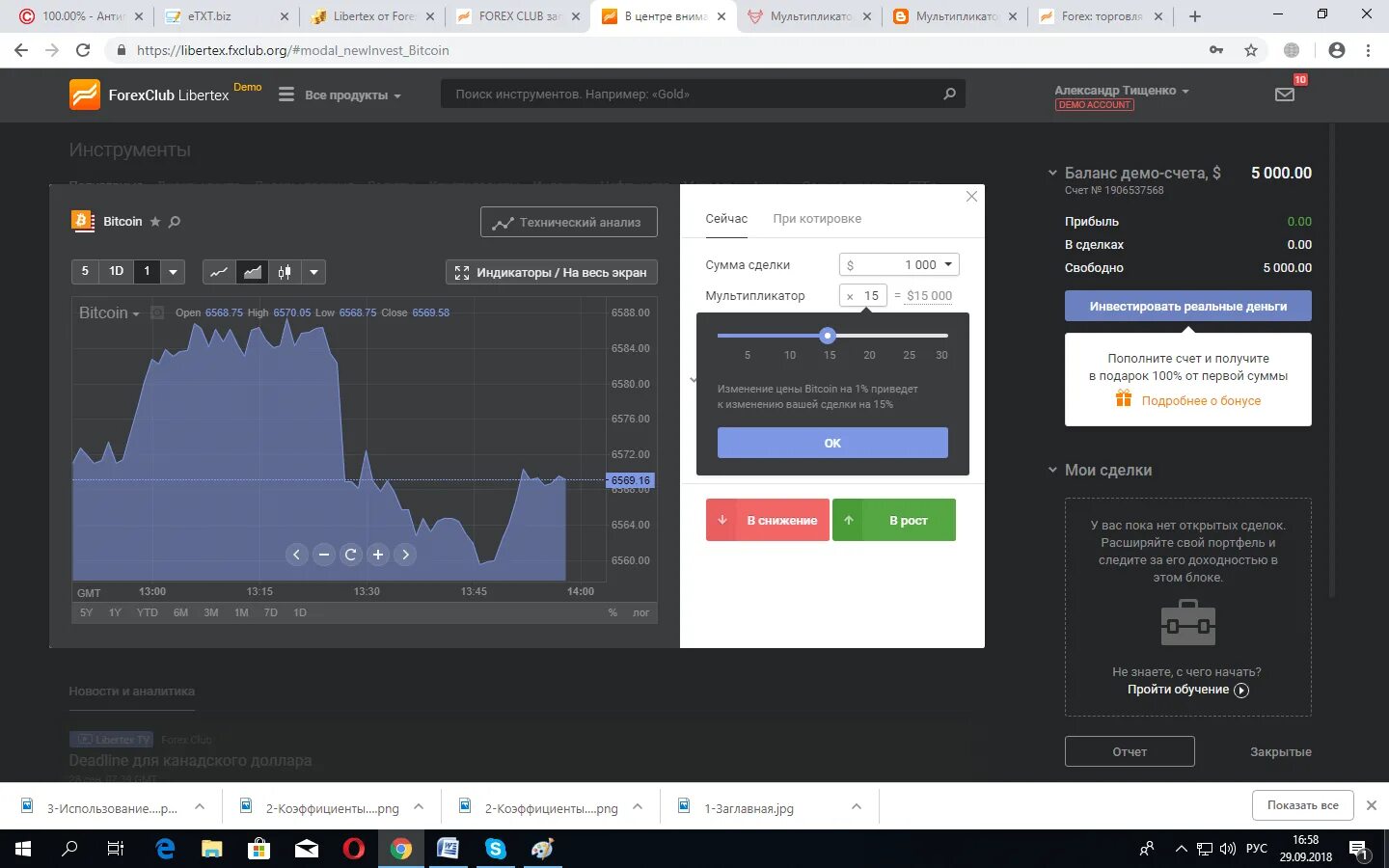Image resolution: width=1389 pixels, height=868 pixels.
Task: Close the downloads bar
Action: click(1372, 805)
